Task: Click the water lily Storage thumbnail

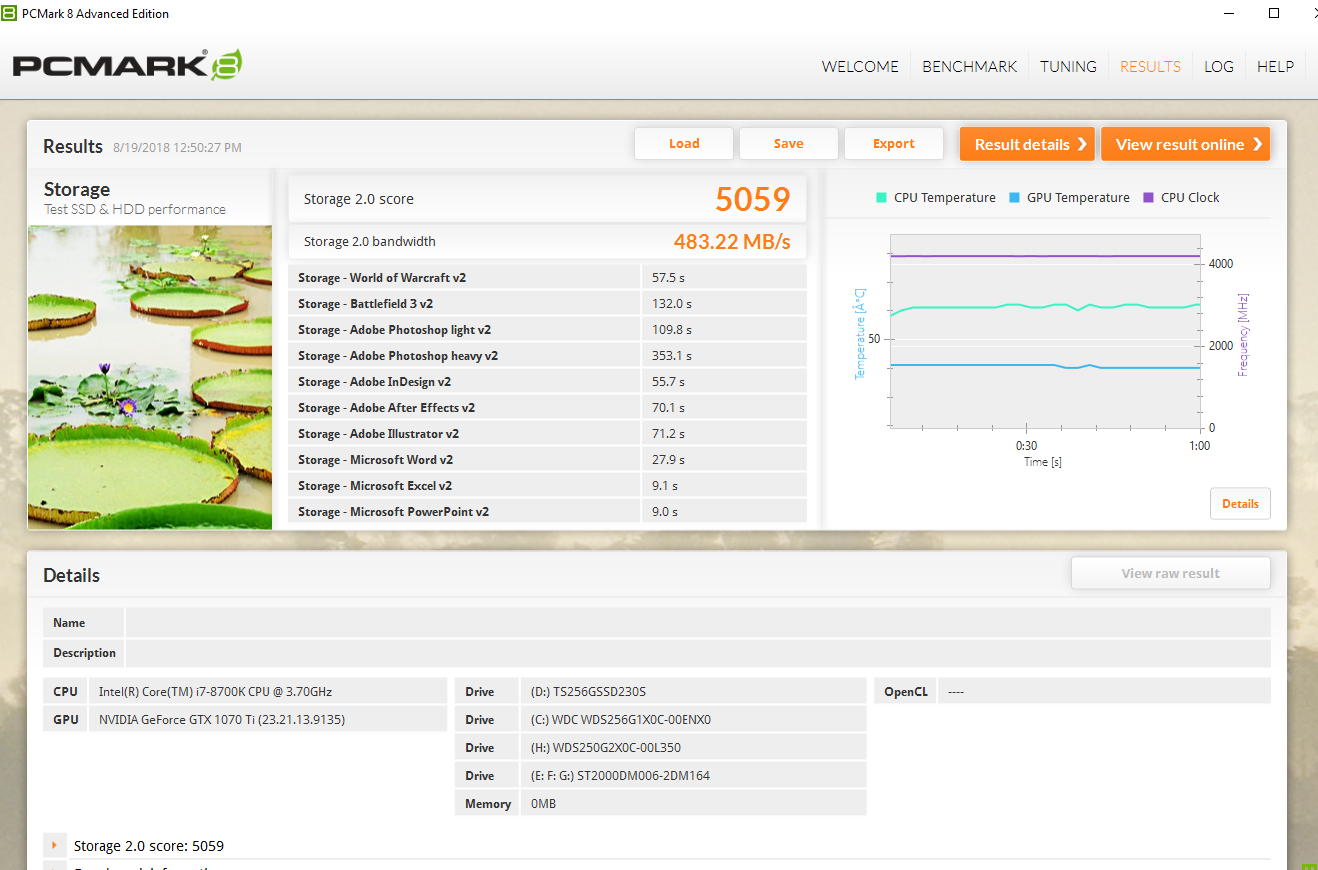Action: click(150, 377)
